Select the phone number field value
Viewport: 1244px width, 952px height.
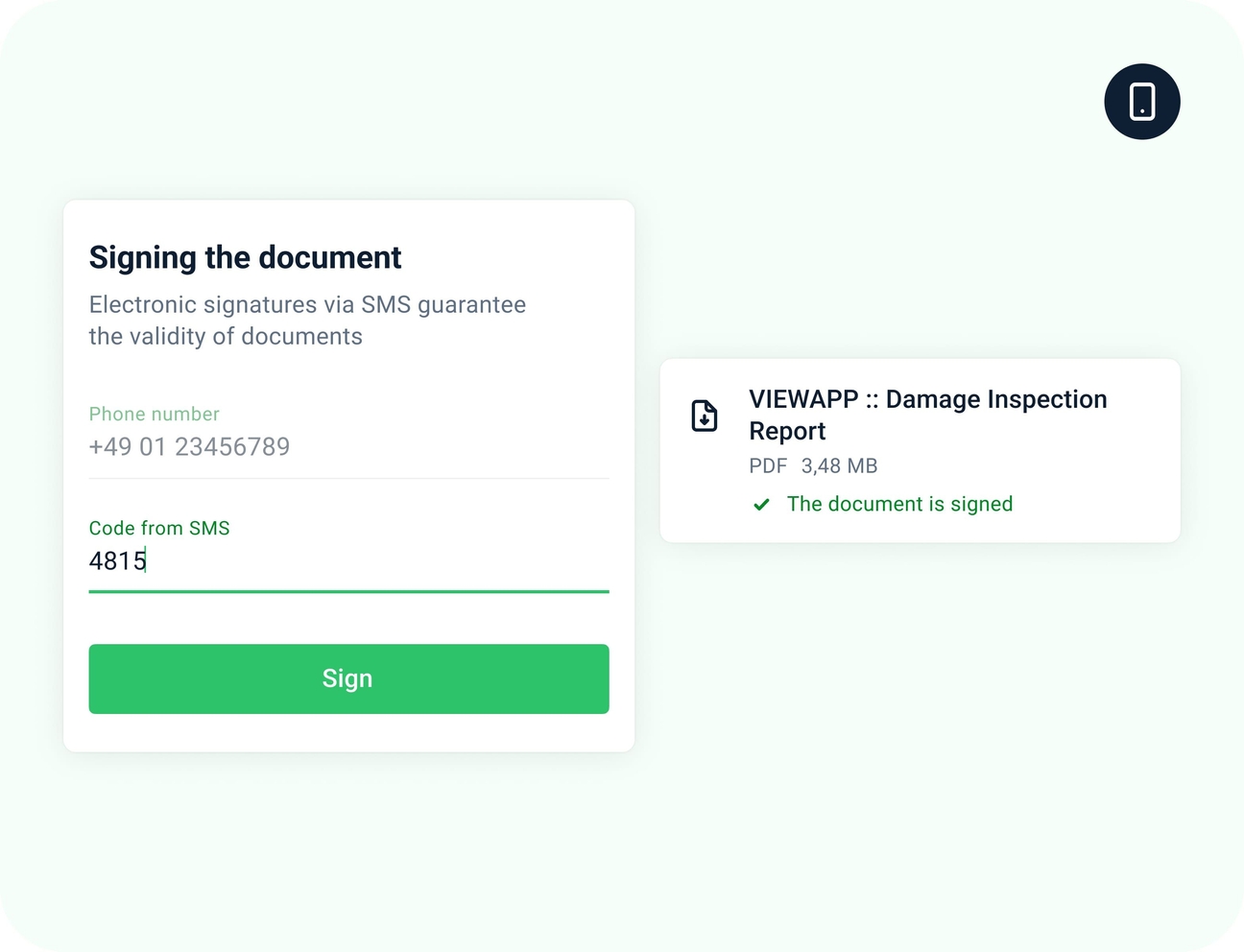pos(189,447)
